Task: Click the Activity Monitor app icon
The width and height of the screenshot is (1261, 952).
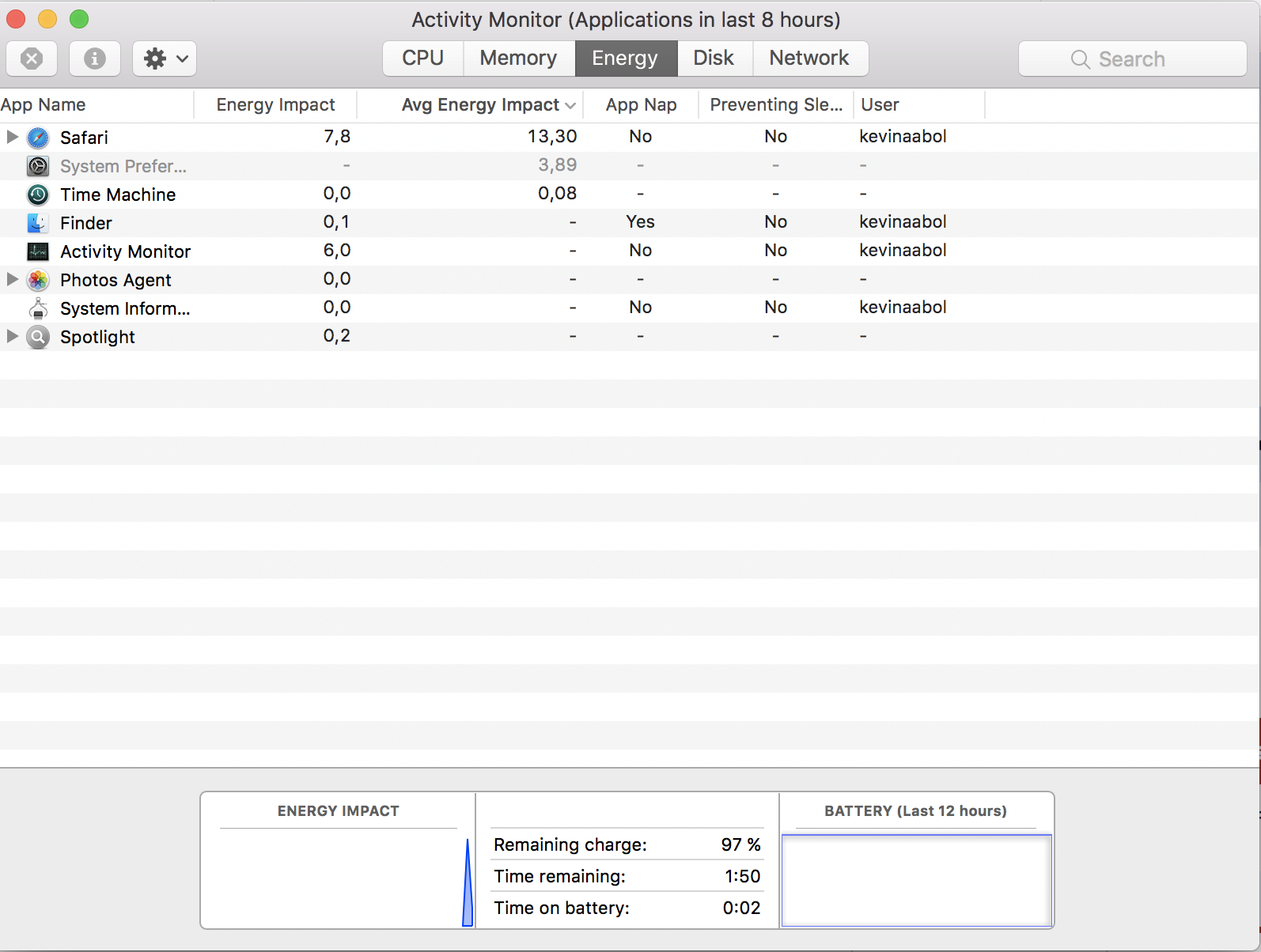Action: 38,251
